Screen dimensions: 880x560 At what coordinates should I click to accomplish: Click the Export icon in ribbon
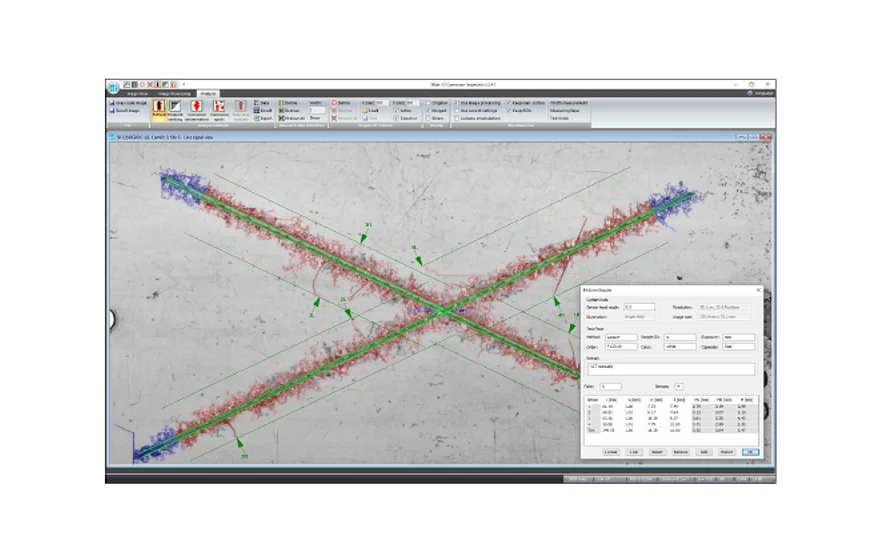pyautogui.click(x=256, y=118)
